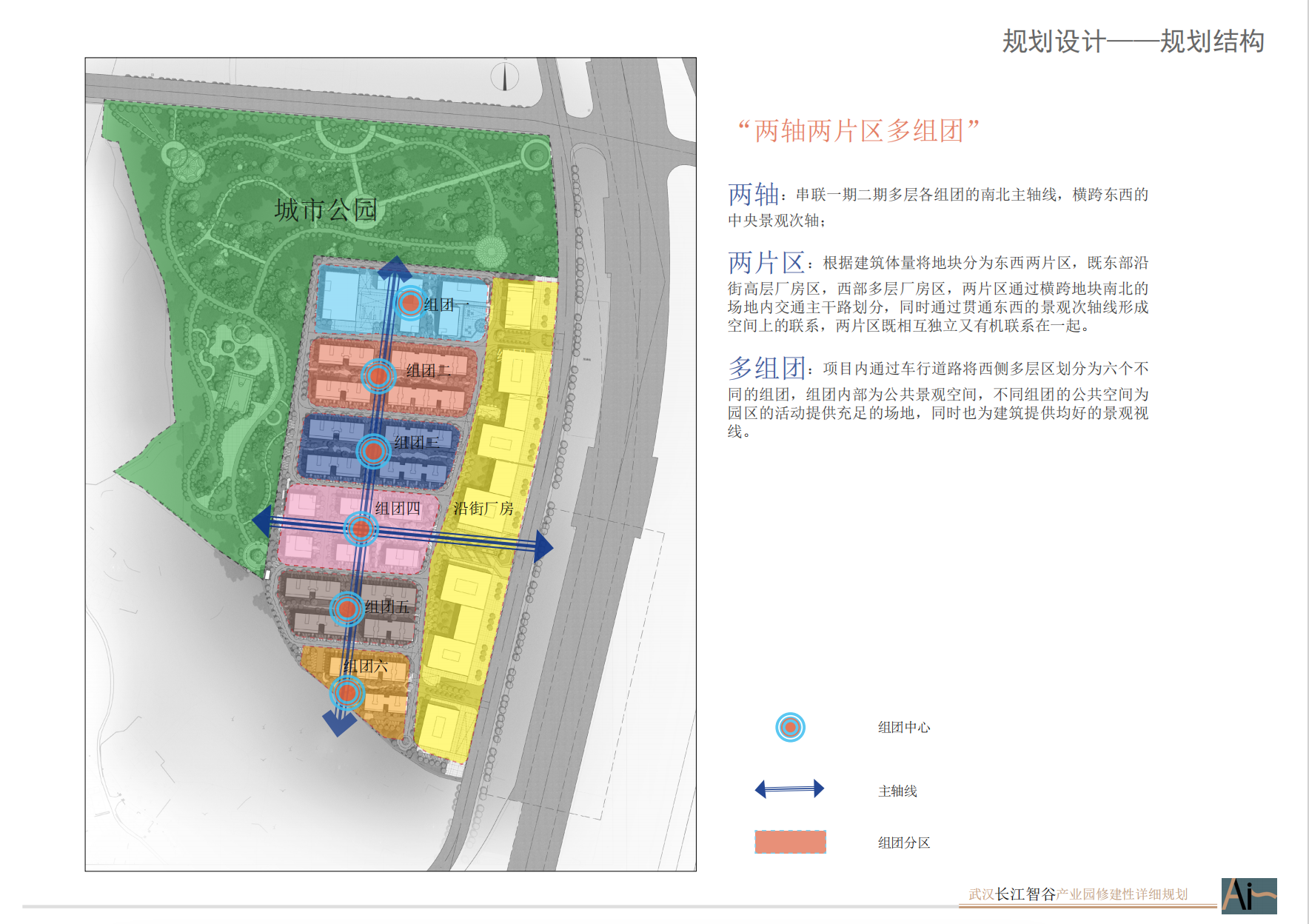Select the 组团二 label on the map
Screen dimensions: 1309x924
coord(428,370)
